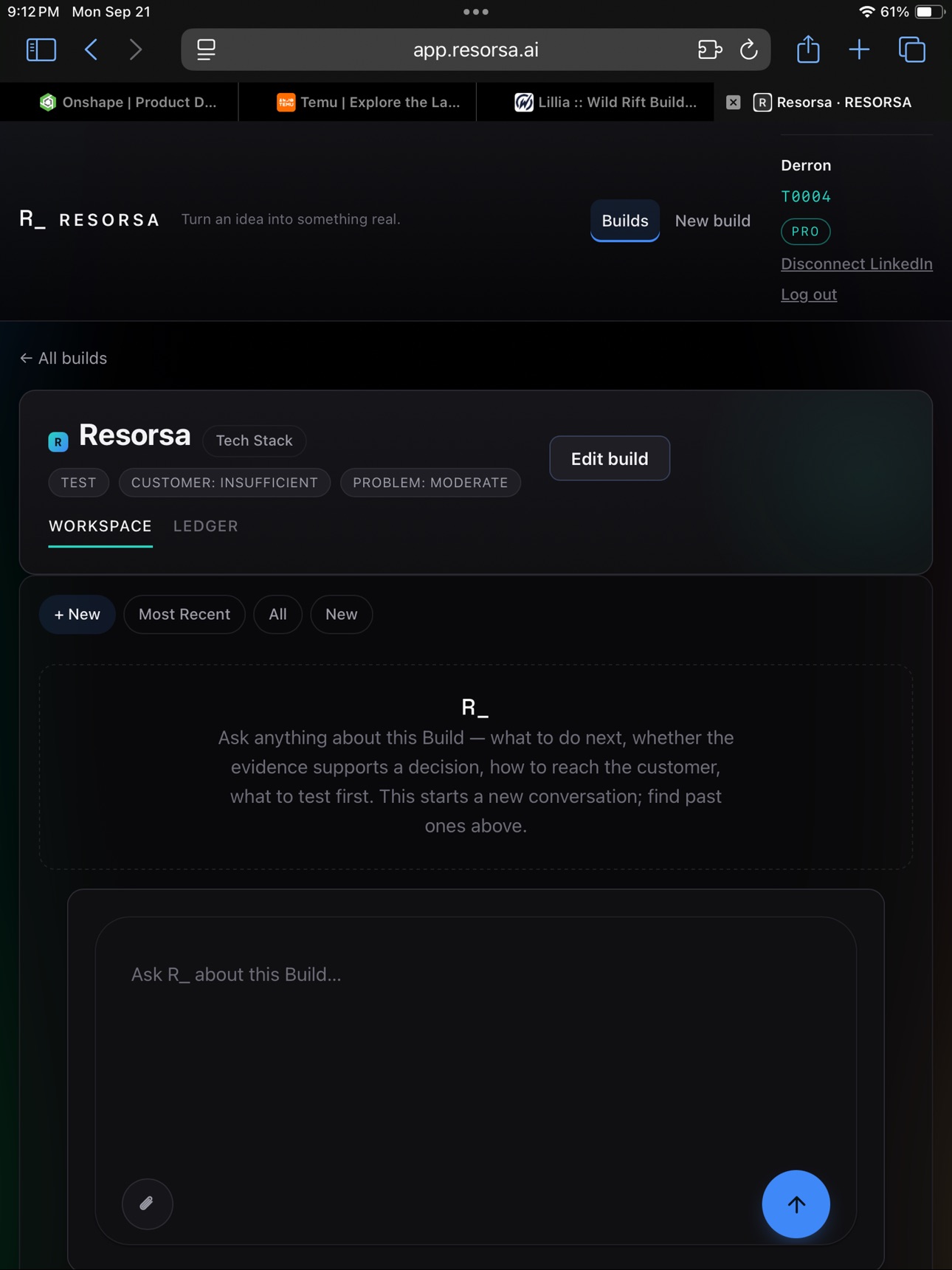Tap the three-dot multitasking control

point(476,12)
